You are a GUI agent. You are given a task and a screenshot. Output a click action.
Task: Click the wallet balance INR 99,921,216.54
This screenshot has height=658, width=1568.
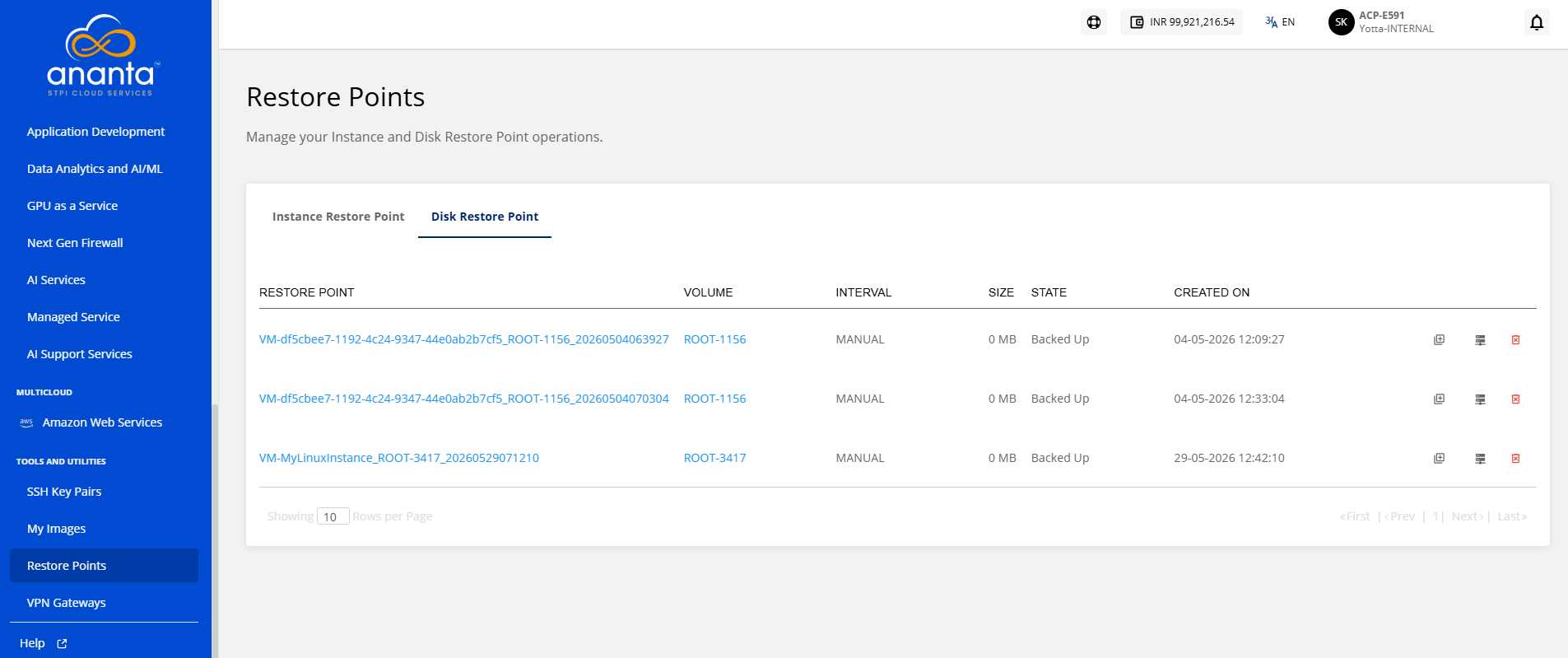point(1182,22)
